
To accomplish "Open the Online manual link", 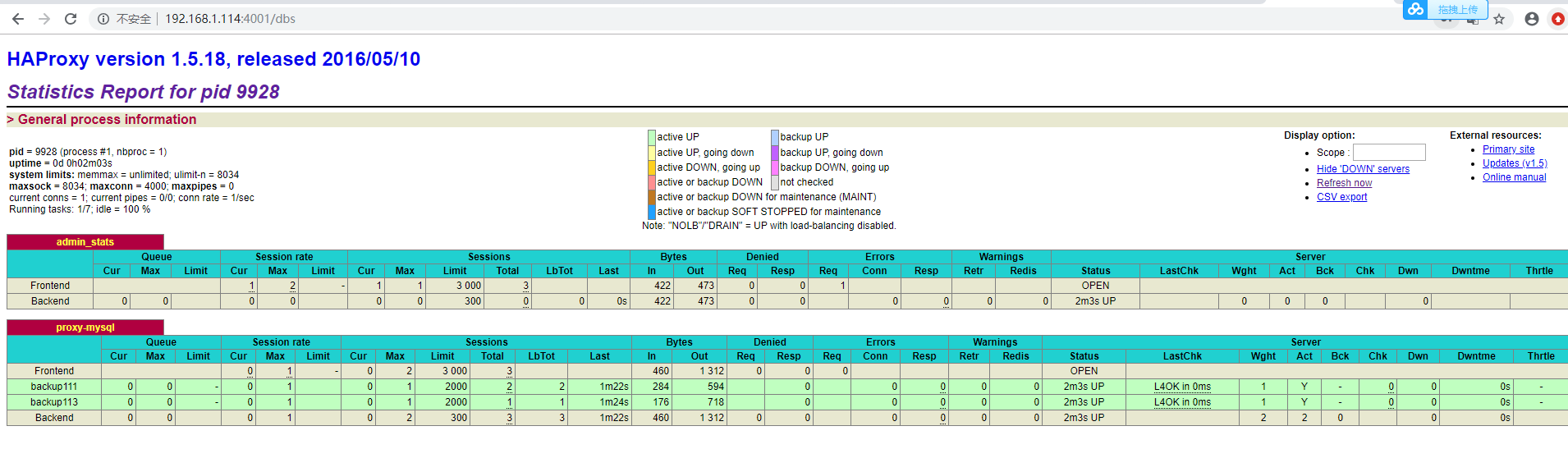I will click(1514, 177).
